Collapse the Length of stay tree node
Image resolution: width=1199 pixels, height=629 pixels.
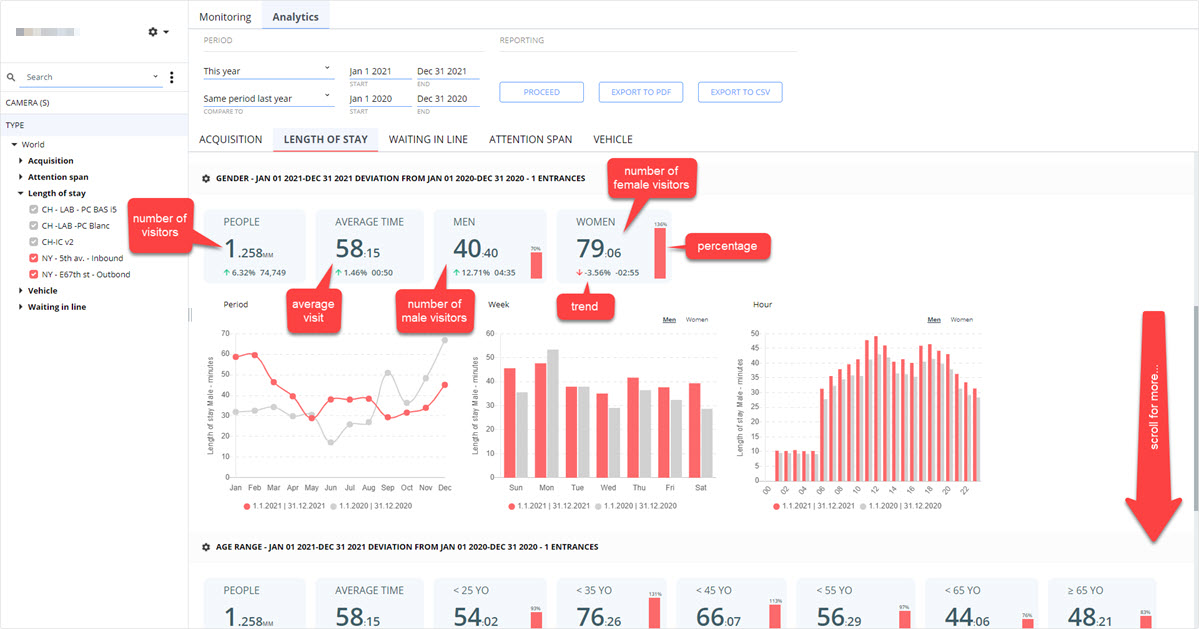[x=21, y=193]
